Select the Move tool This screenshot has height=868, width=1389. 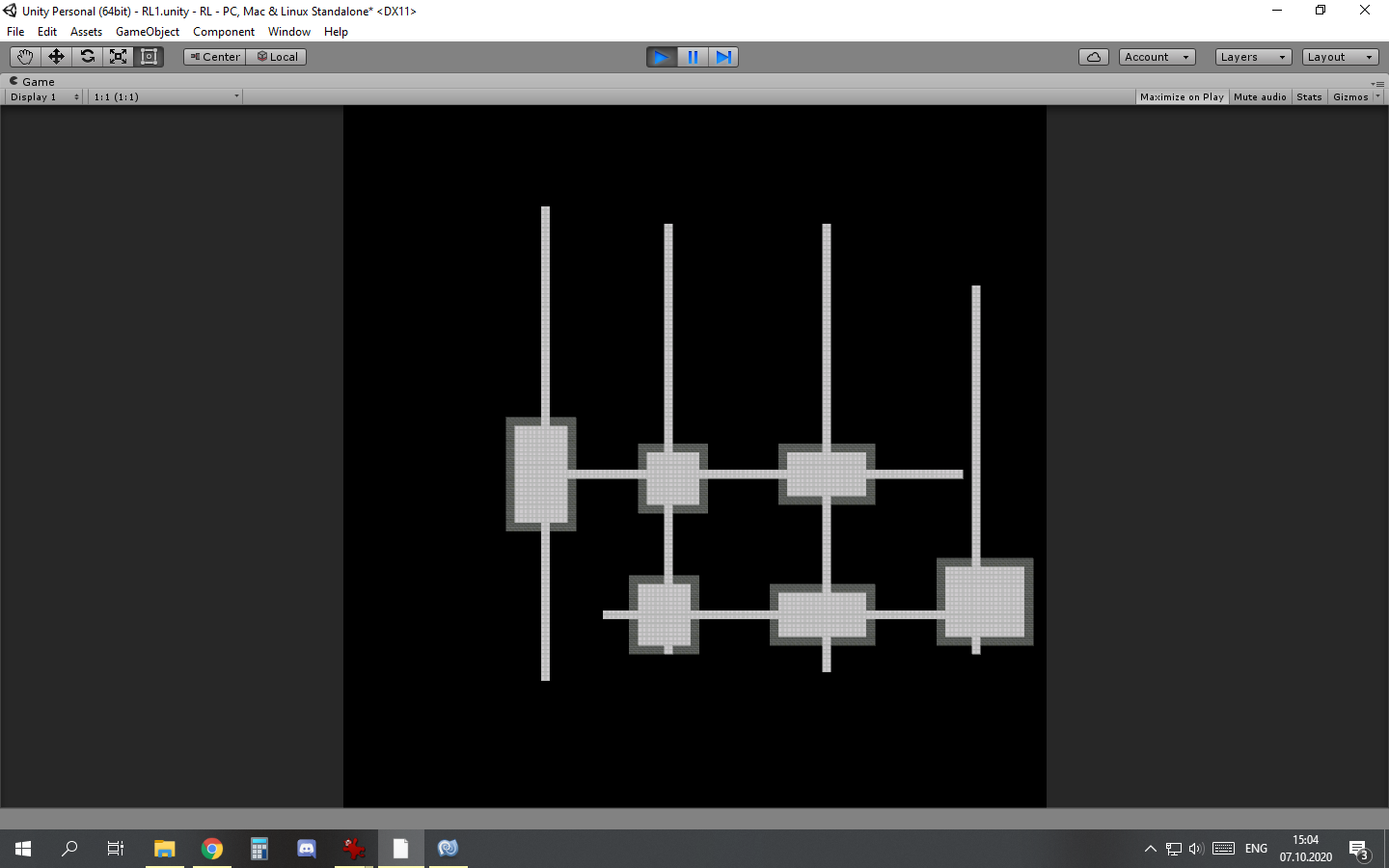56,57
